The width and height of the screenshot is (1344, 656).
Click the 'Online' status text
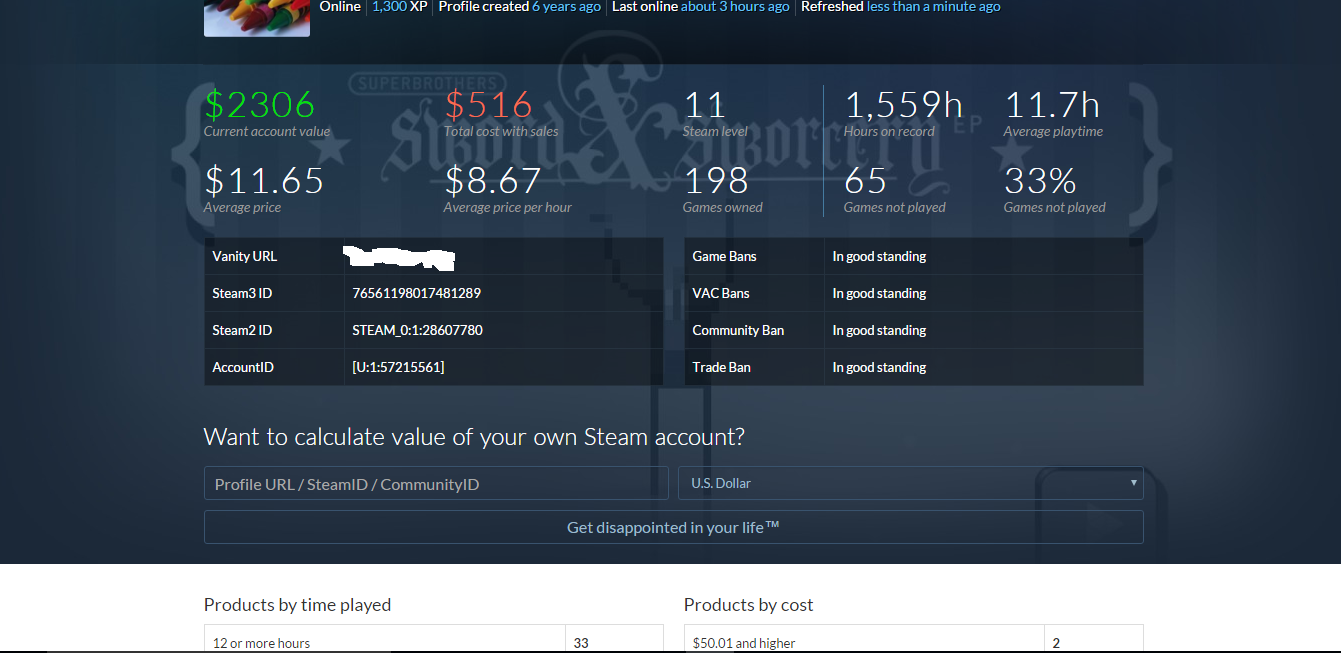click(x=340, y=7)
